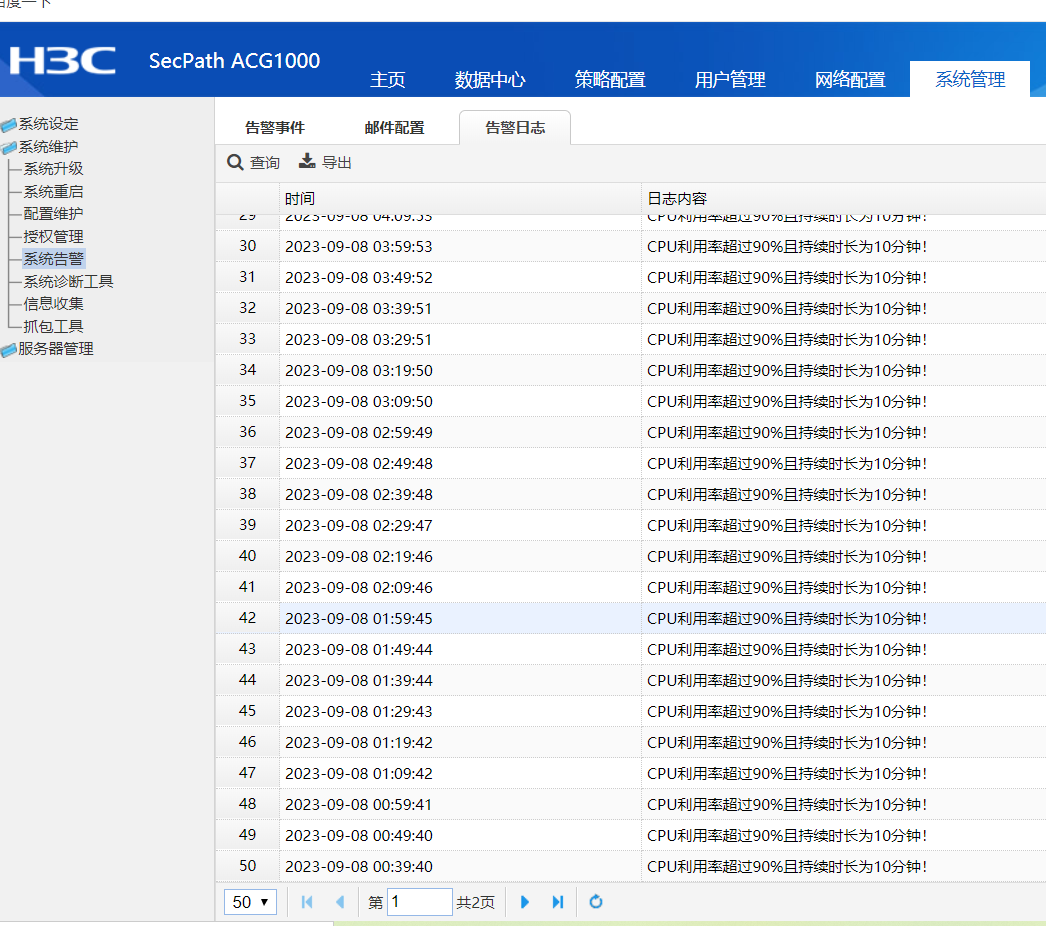
Task: Select row 41 timestamp 2023-09-08 02:09:46
Action: point(359,588)
